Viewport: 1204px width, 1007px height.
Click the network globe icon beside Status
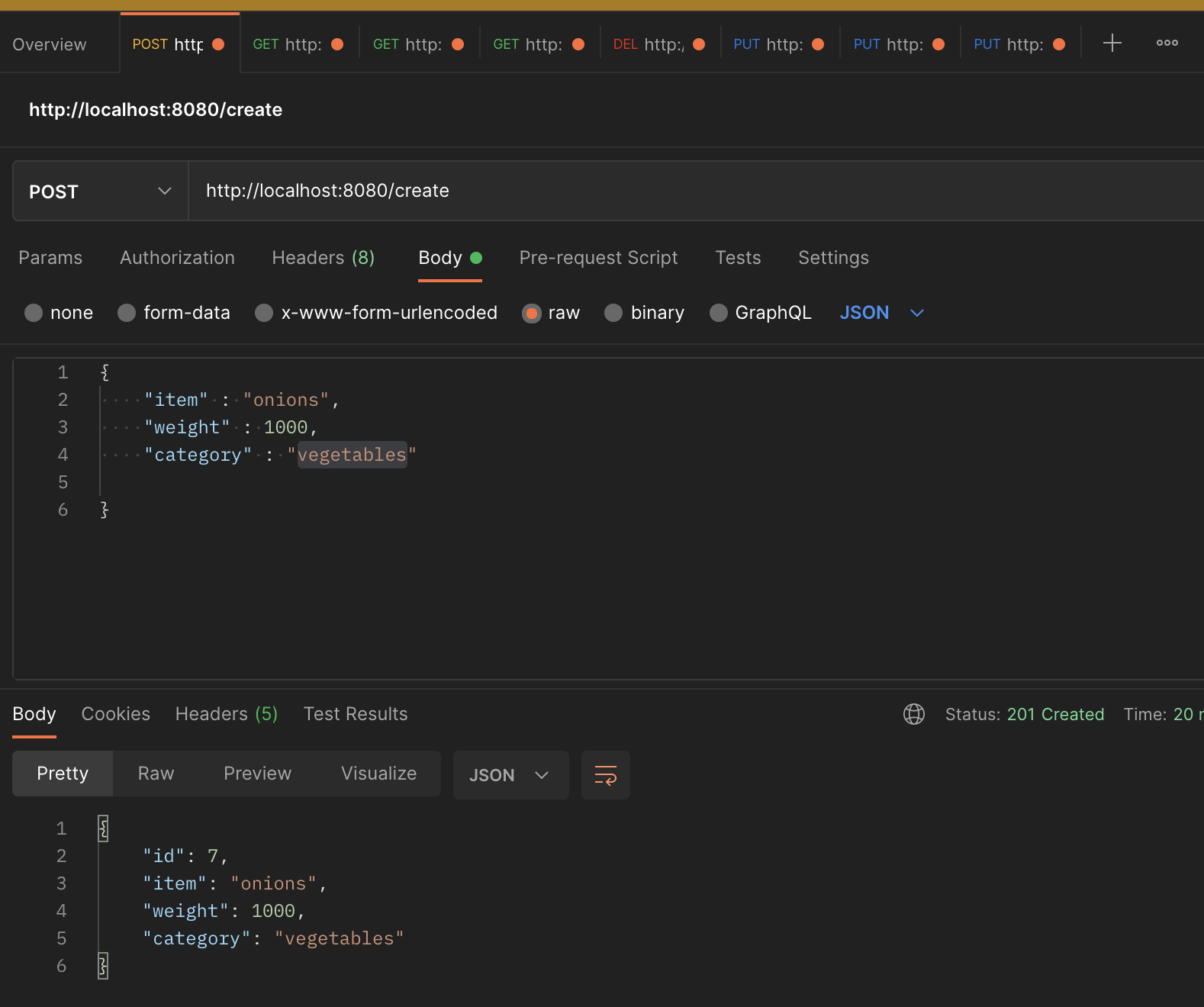913,714
